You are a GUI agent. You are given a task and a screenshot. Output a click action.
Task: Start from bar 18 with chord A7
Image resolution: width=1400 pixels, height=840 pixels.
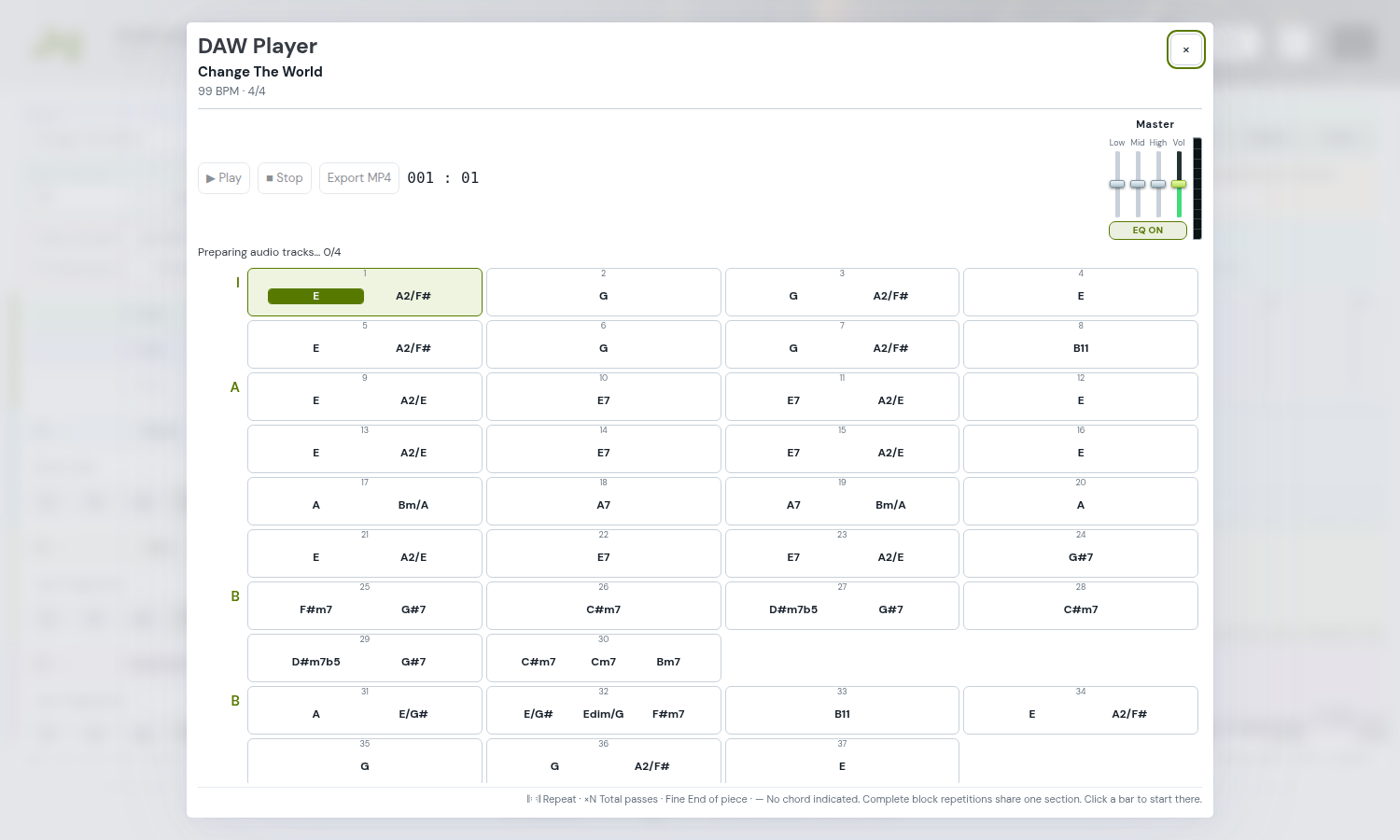[604, 501]
